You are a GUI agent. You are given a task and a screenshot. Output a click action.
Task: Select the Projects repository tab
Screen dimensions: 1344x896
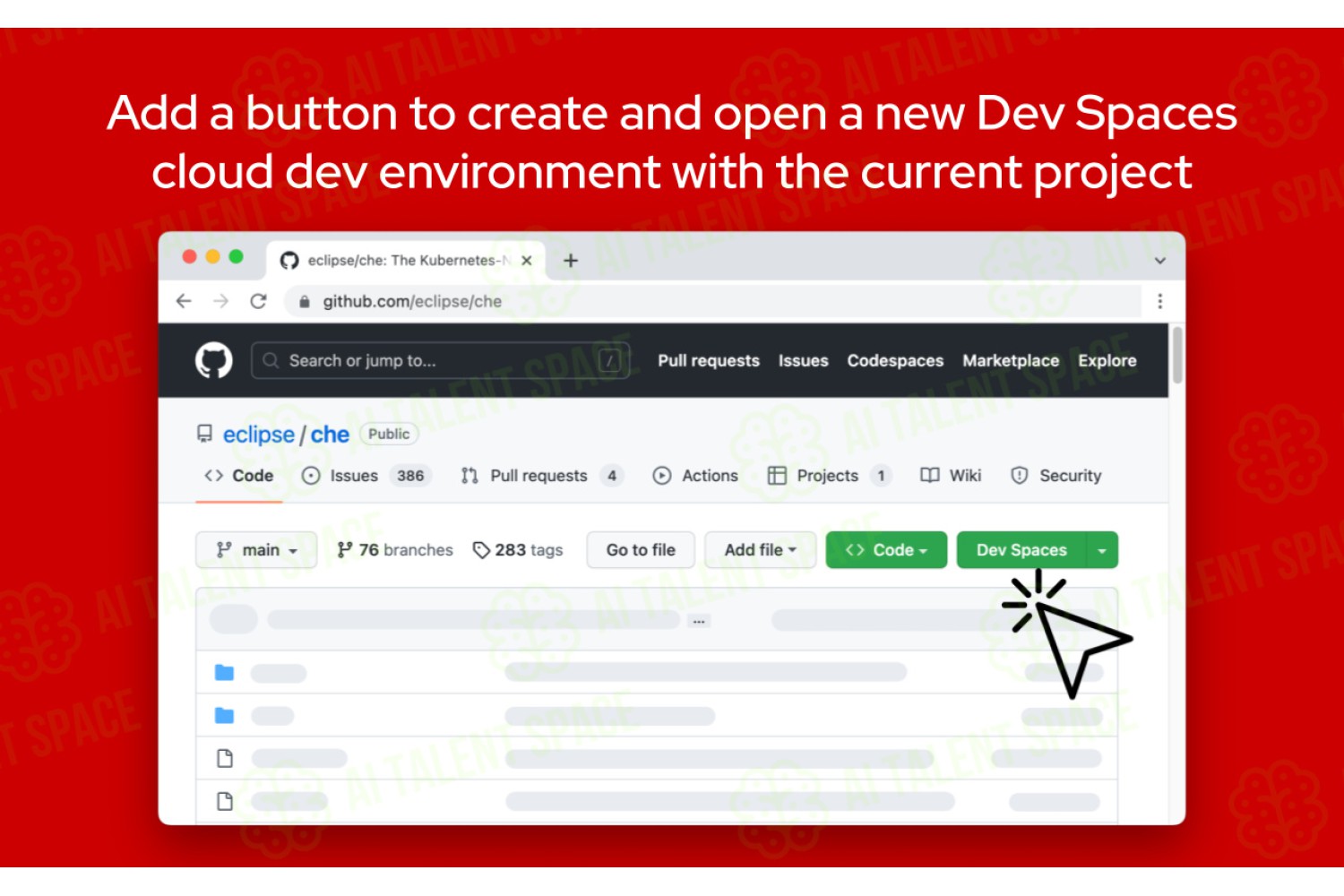click(x=830, y=476)
